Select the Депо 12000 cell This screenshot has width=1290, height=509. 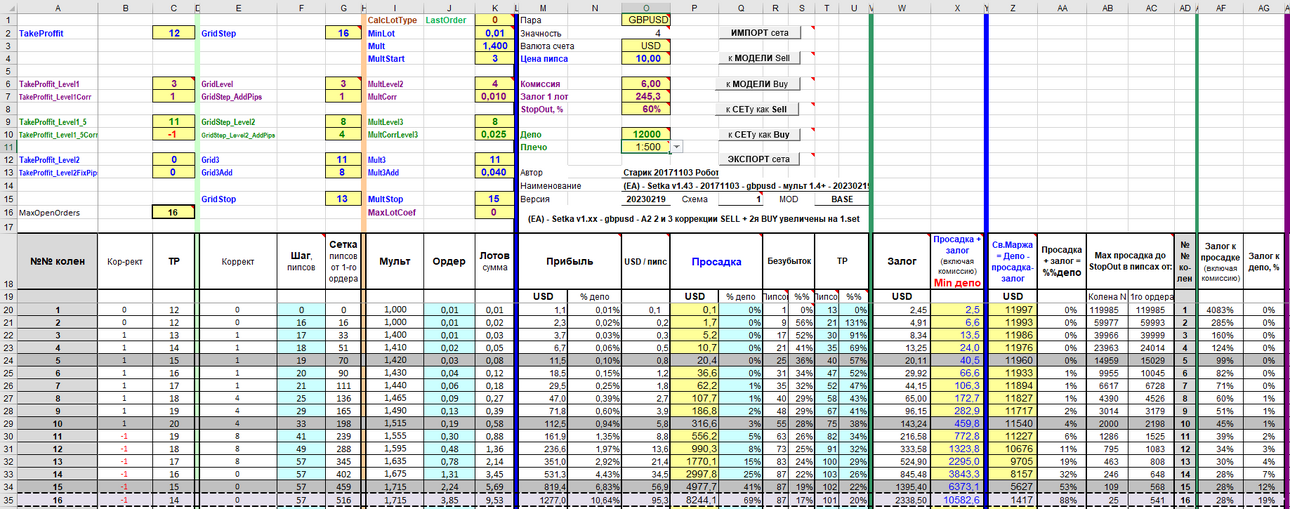(646, 134)
